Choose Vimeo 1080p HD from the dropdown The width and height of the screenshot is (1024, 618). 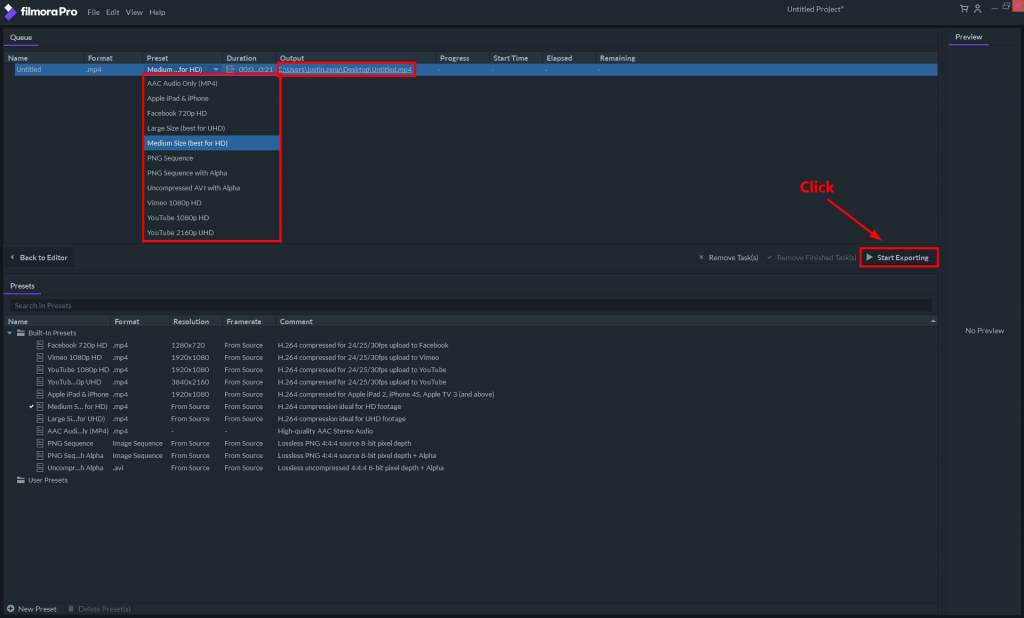click(x=212, y=203)
